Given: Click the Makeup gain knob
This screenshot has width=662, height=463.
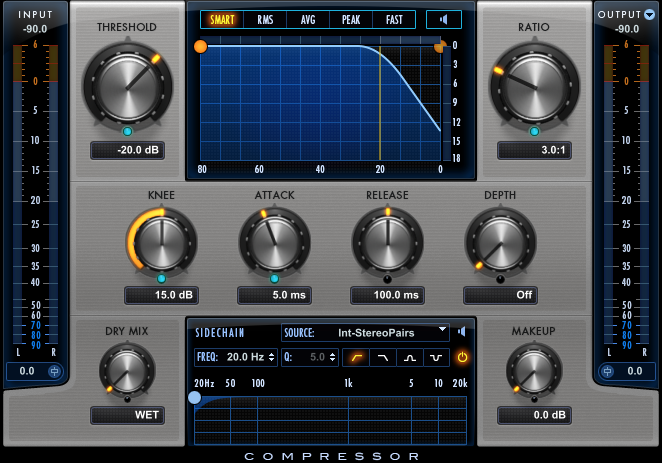Looking at the screenshot, I should 534,371.
